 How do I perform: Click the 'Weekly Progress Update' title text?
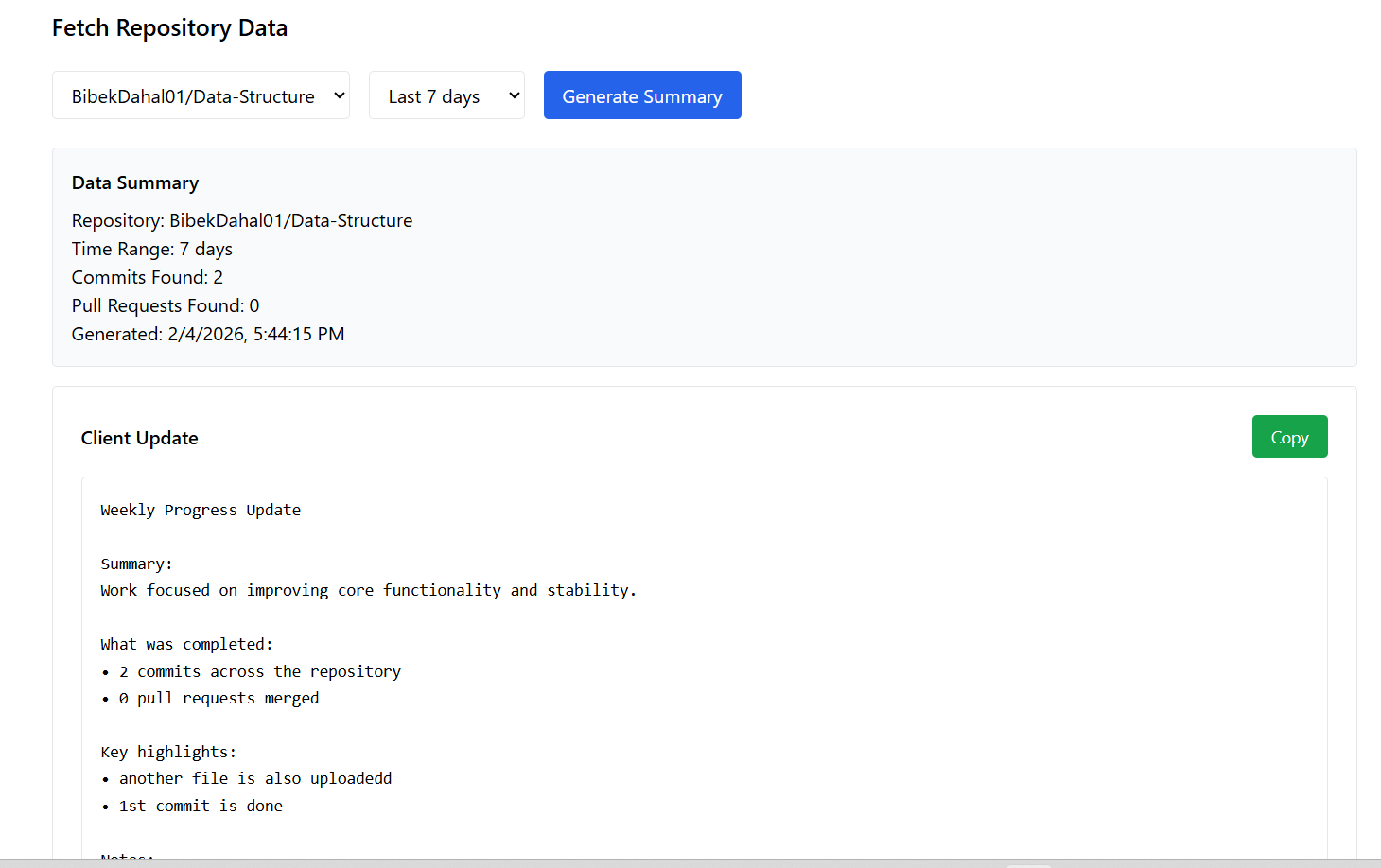pos(201,509)
